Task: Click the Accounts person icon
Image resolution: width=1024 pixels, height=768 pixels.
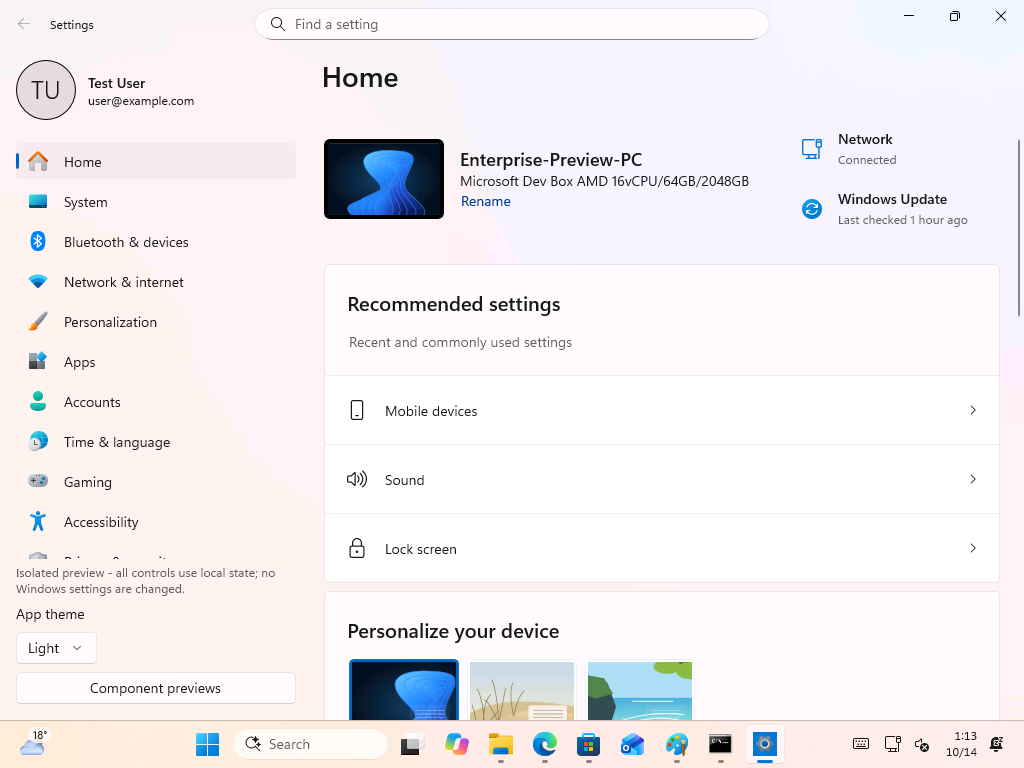Action: [x=38, y=402]
